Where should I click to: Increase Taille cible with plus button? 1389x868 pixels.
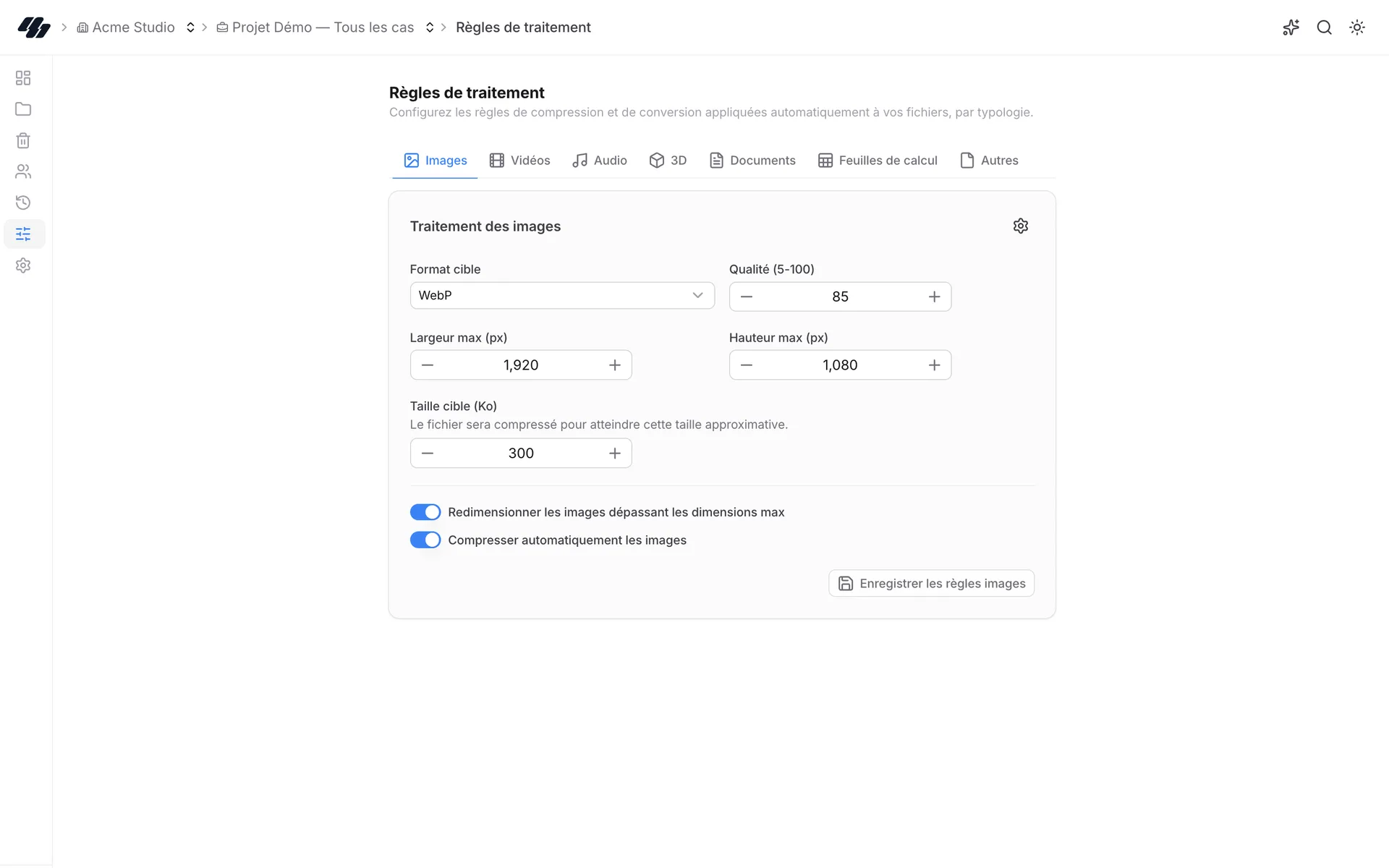tap(615, 454)
